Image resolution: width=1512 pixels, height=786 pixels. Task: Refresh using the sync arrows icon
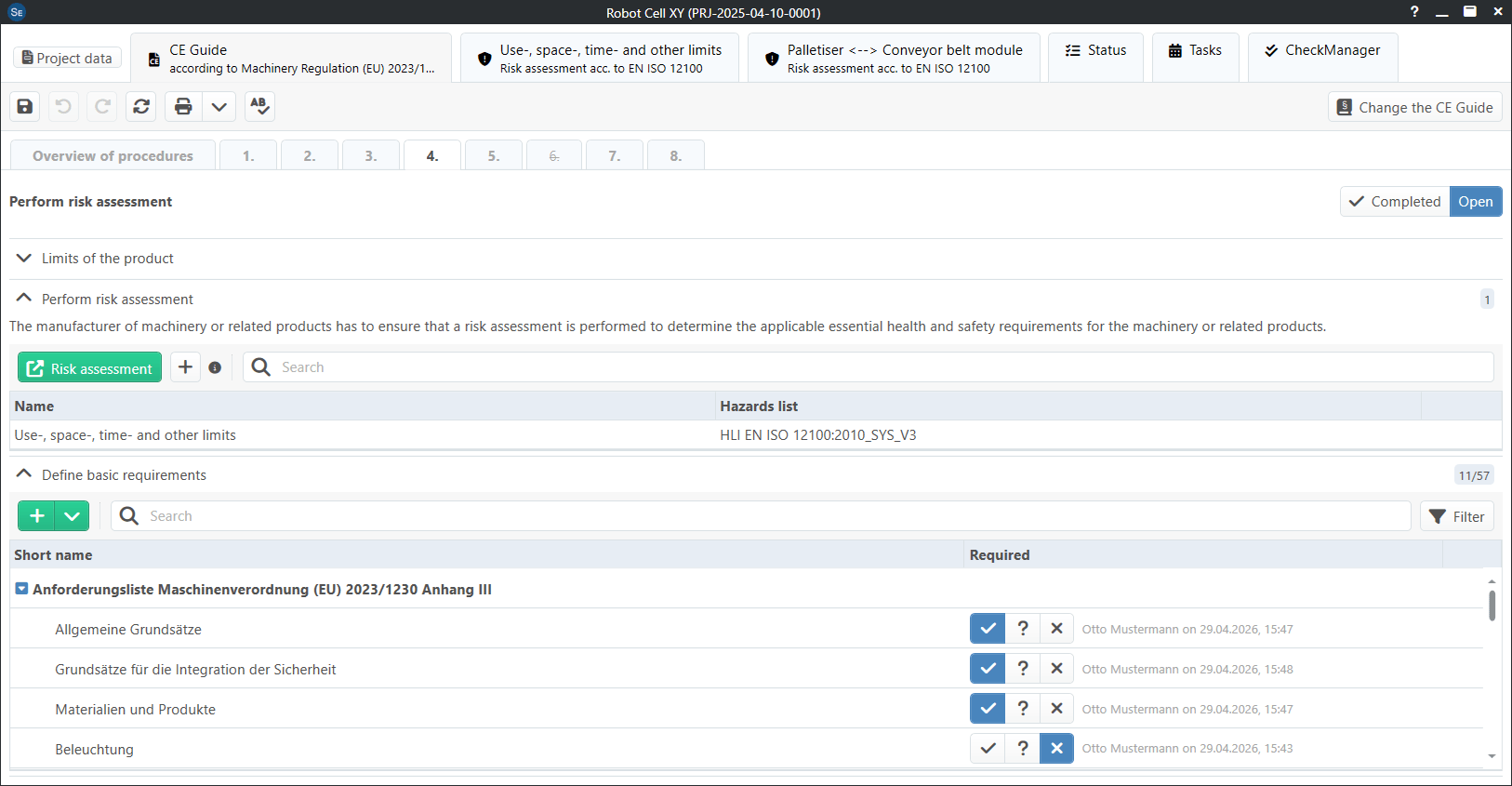(141, 106)
